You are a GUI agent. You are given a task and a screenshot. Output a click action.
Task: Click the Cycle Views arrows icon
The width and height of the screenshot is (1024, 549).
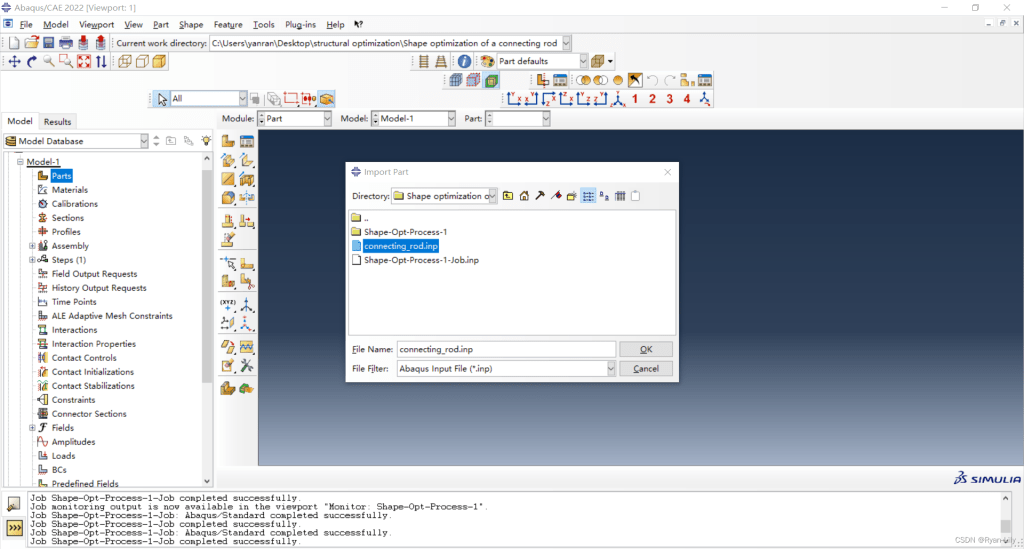pos(101,61)
